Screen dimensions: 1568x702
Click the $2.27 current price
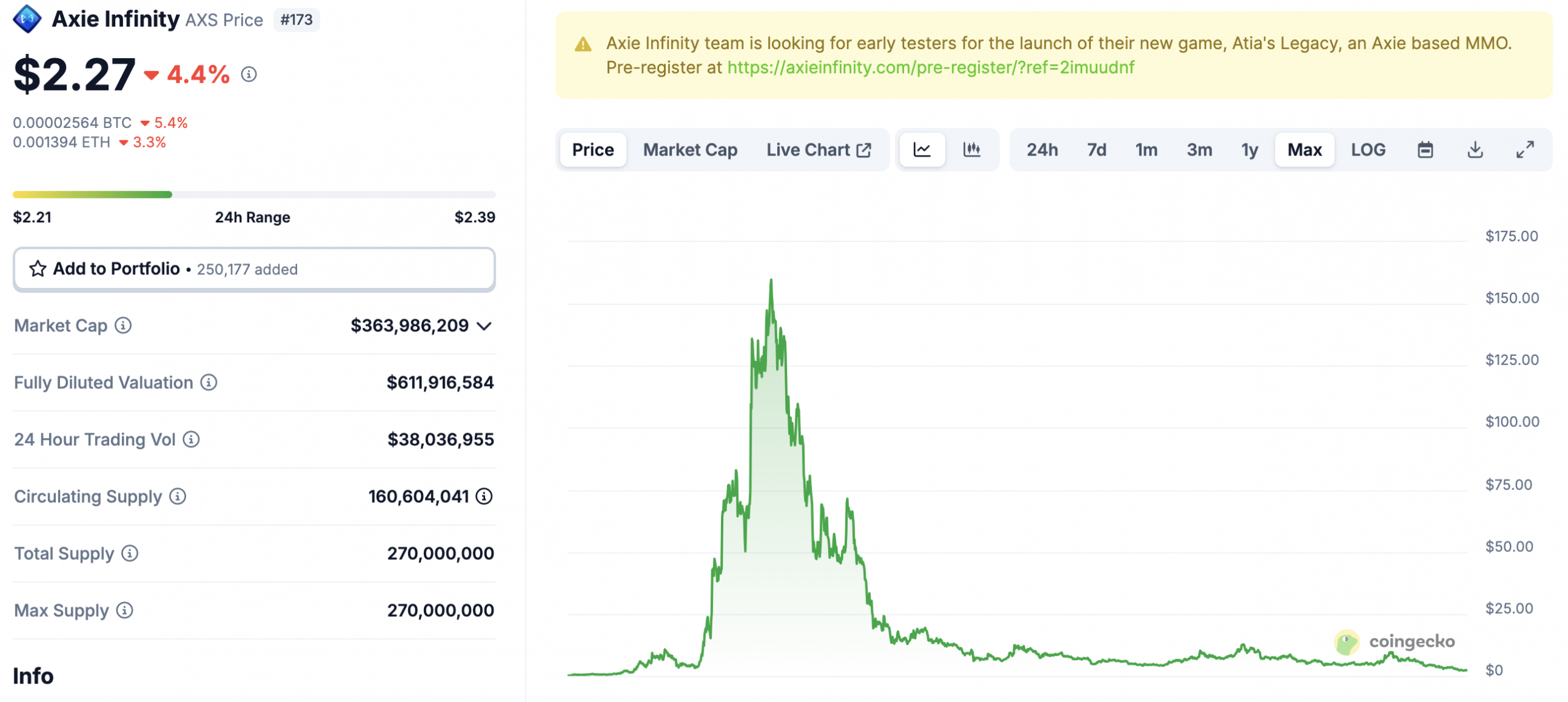click(74, 75)
